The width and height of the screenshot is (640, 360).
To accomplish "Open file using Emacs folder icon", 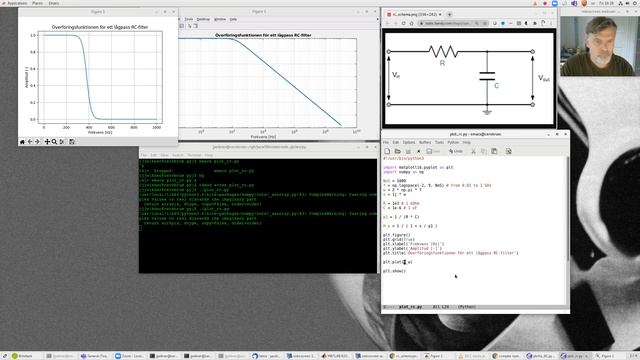I will 397,151.
